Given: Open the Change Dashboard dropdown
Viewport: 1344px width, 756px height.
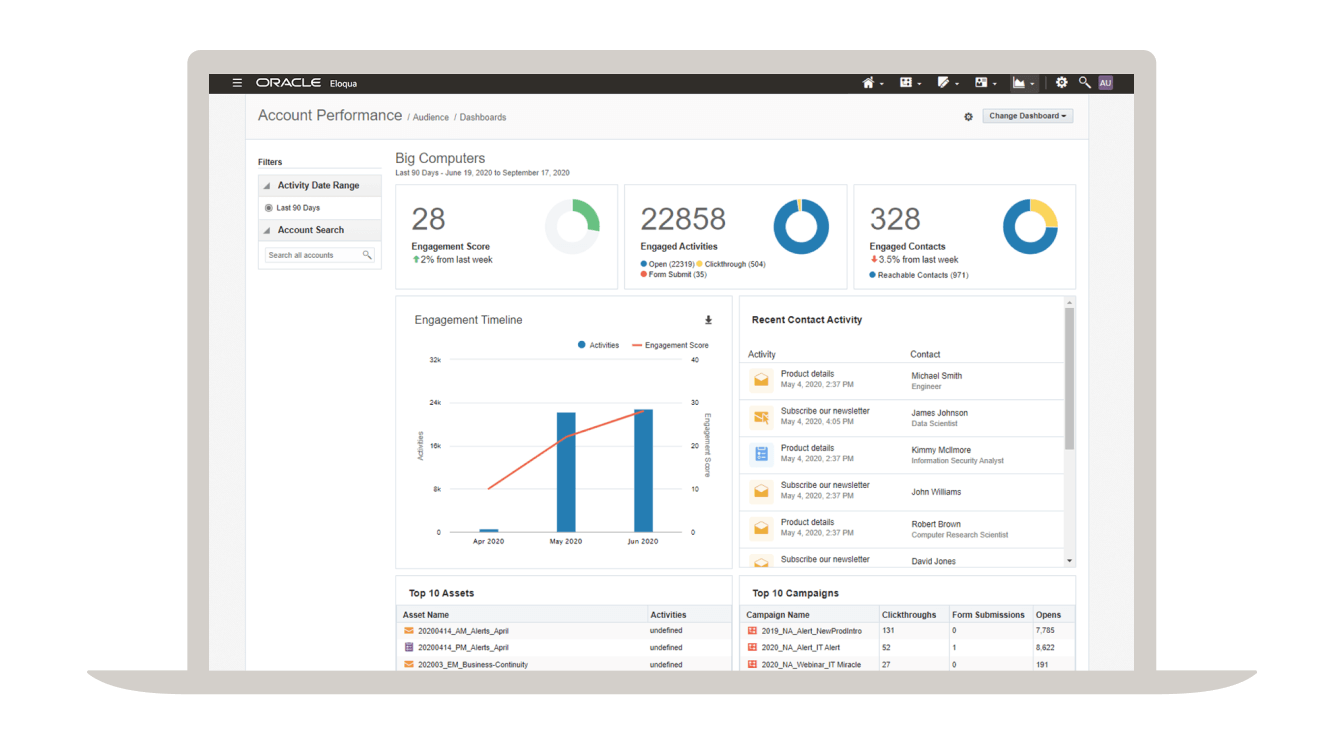Looking at the screenshot, I should (1028, 115).
